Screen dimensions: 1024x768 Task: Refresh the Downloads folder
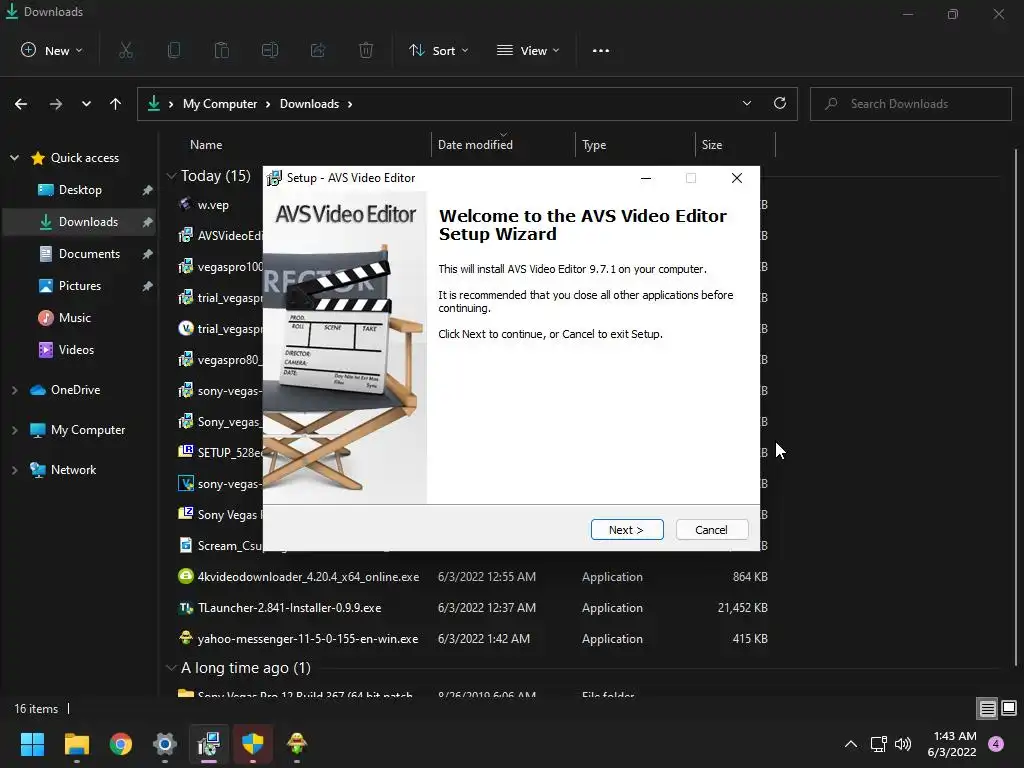780,103
